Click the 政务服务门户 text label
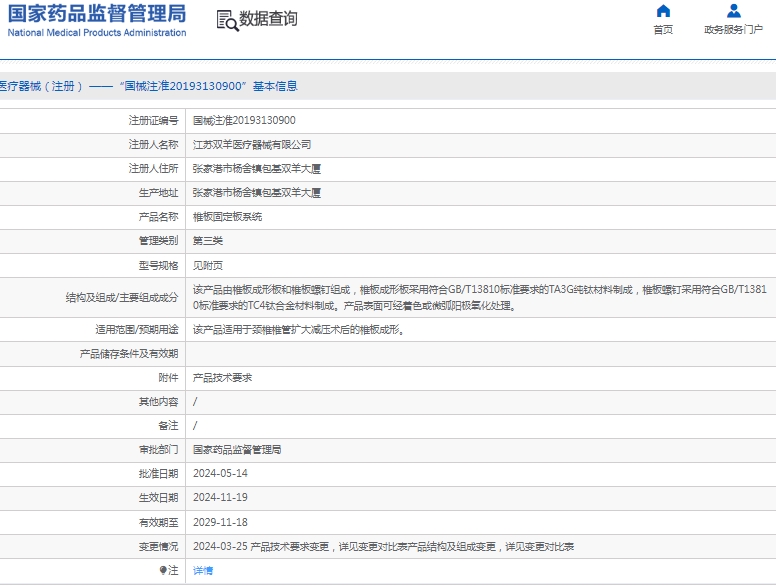Image resolution: width=776 pixels, height=587 pixels. pos(733,30)
